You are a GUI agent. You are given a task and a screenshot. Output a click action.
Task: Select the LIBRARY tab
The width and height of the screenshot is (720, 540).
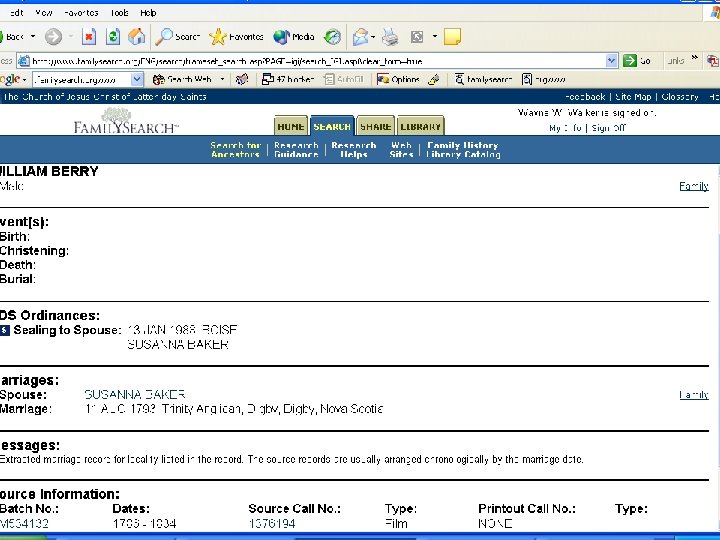(x=421, y=126)
